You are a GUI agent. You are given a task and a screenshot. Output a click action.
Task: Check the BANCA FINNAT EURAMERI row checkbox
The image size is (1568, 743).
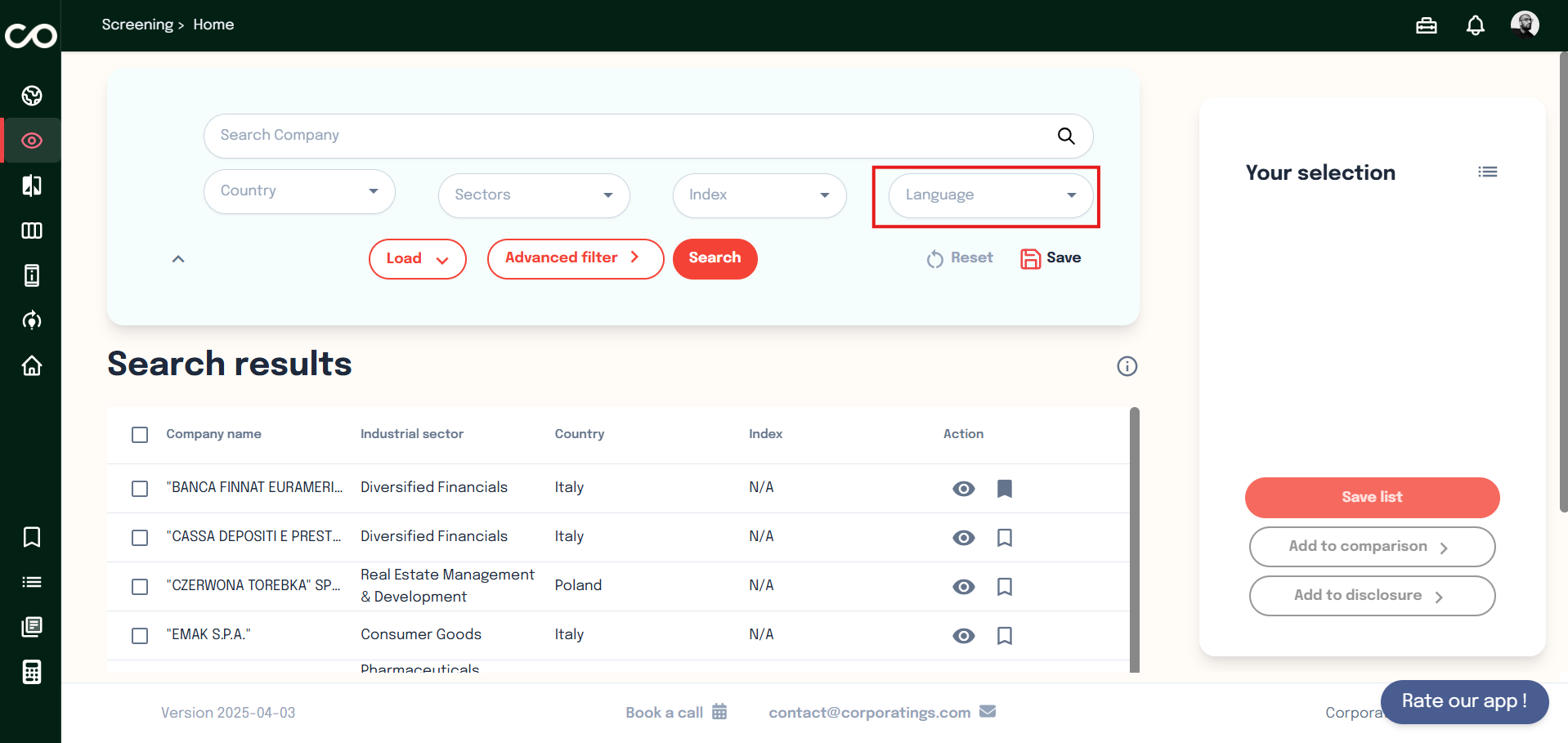coord(140,489)
